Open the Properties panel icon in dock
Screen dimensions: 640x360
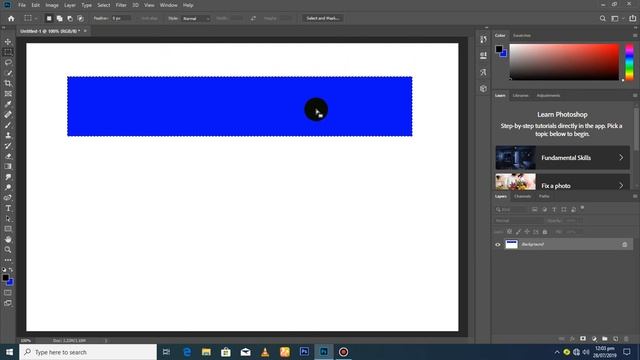point(483,56)
